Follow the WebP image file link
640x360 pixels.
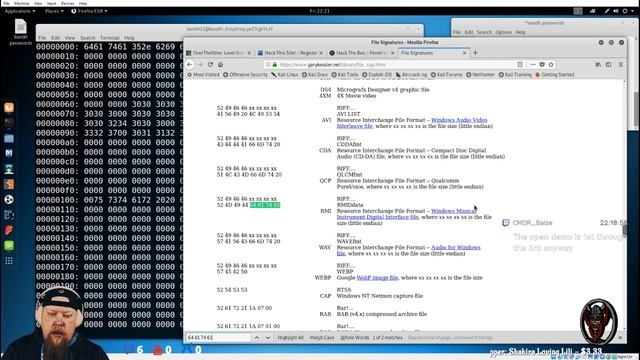pyautogui.click(x=377, y=278)
